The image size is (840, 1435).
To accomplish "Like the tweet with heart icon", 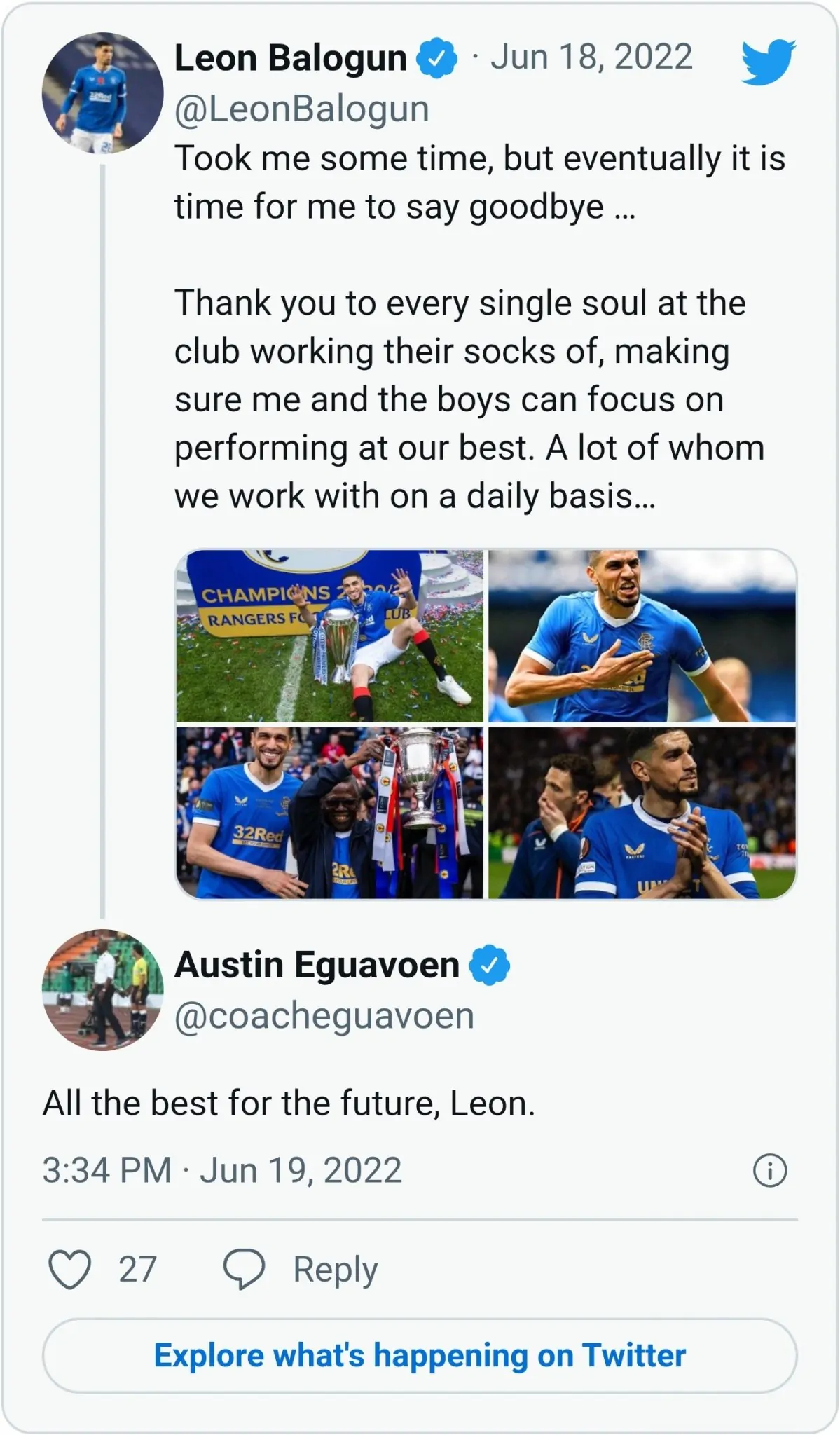I will (69, 1269).
